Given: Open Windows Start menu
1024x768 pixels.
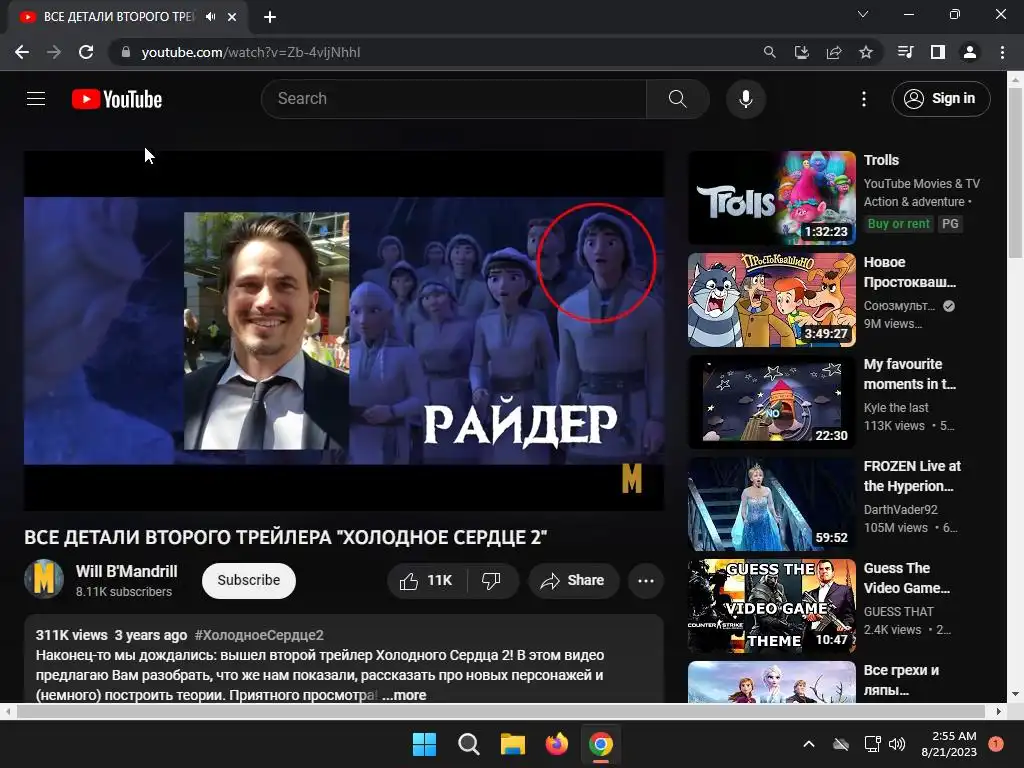Looking at the screenshot, I should click(424, 744).
